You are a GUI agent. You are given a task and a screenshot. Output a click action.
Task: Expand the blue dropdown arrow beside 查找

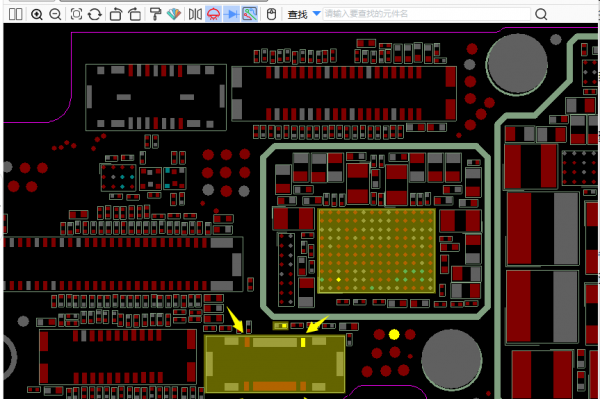316,13
